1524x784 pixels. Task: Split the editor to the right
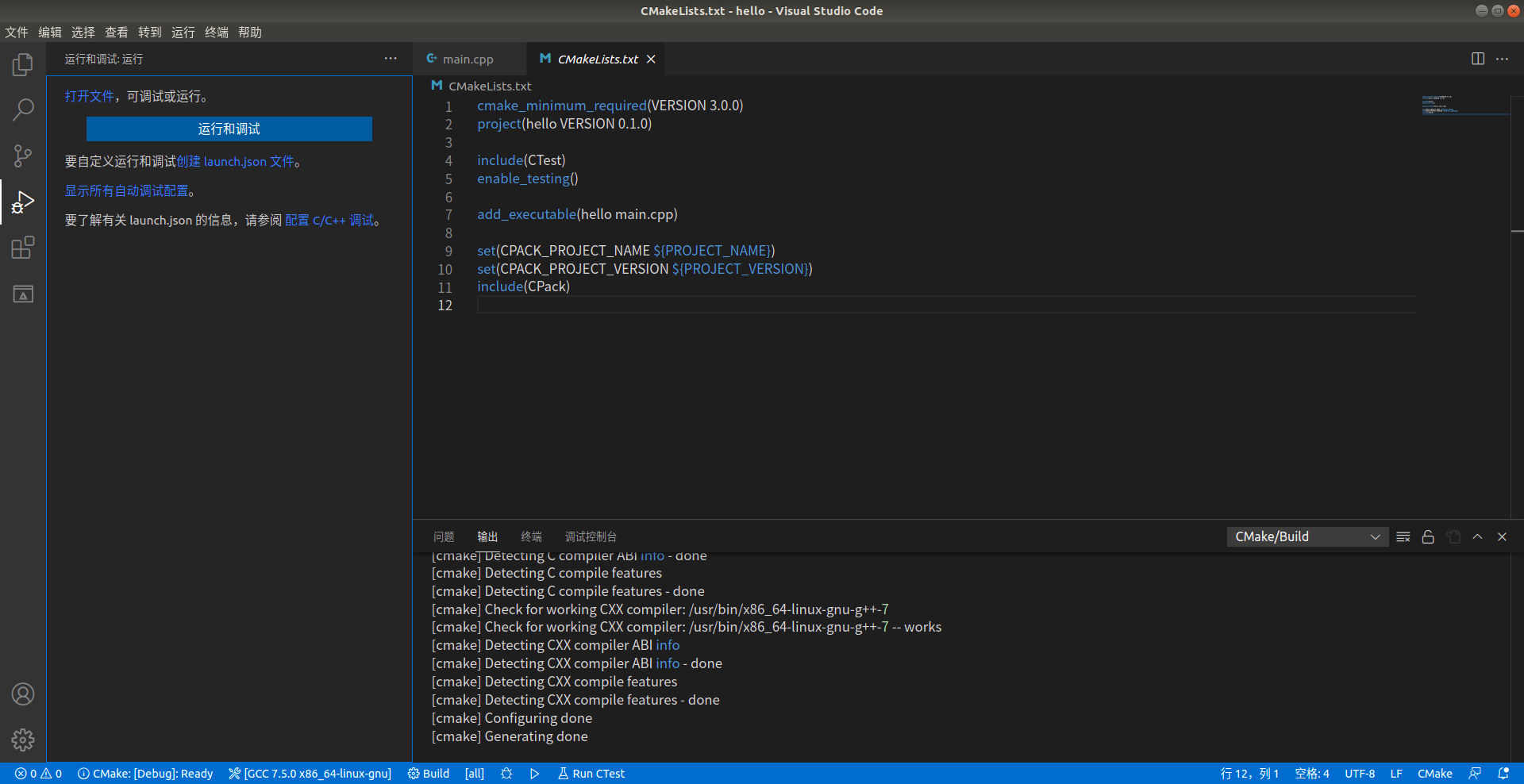pyautogui.click(x=1478, y=59)
